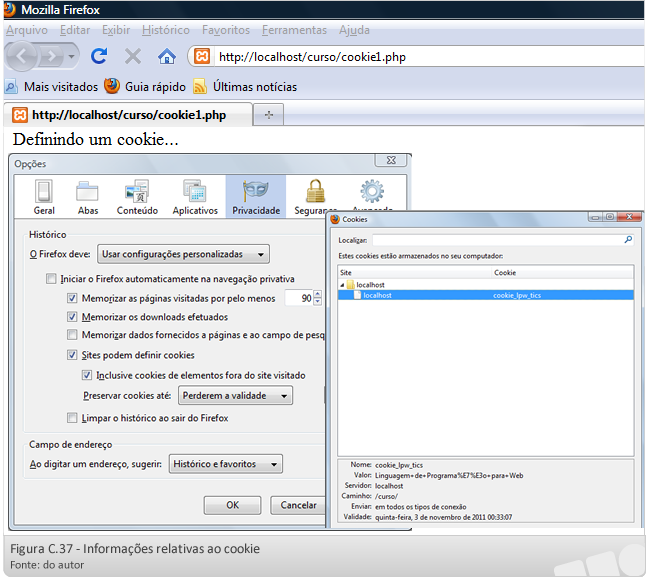Open the Guia rápido bookmark
Image resolution: width=650 pixels, height=577 pixels.
[x=145, y=87]
